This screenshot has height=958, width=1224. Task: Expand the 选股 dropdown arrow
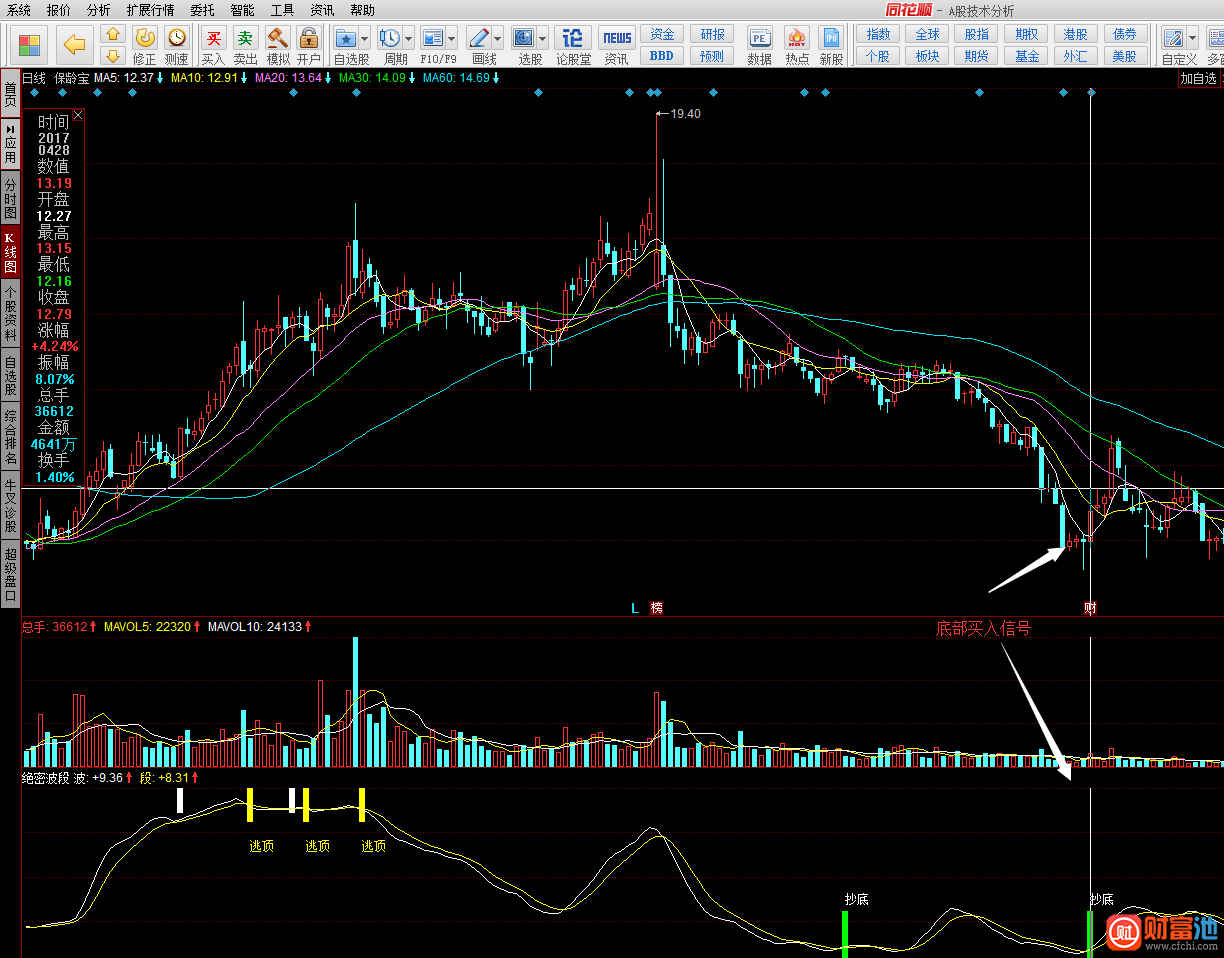541,39
